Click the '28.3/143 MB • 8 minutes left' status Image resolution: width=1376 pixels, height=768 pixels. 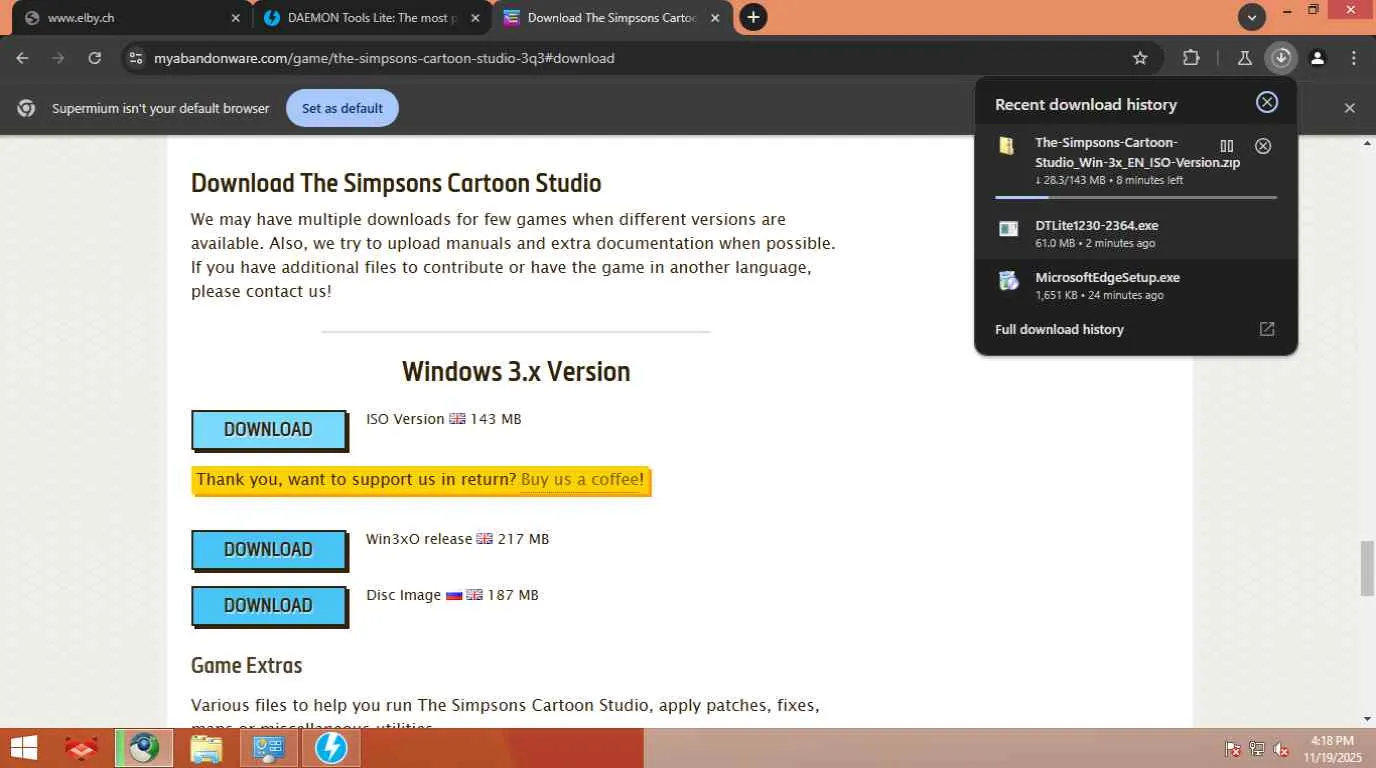coord(1109,180)
